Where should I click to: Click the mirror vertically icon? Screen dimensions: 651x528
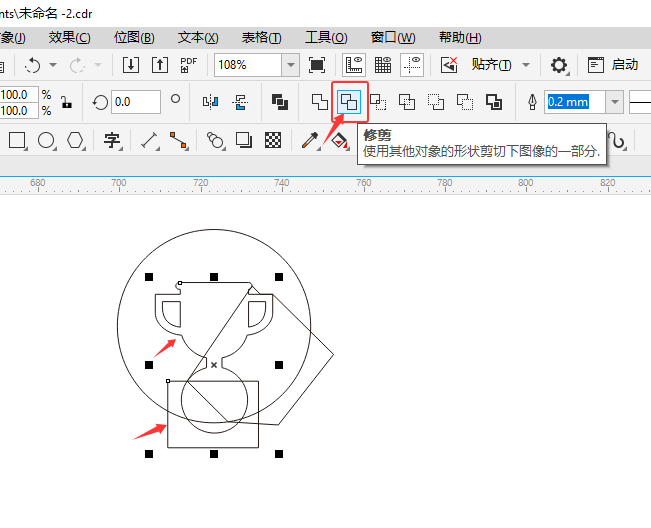pos(240,102)
